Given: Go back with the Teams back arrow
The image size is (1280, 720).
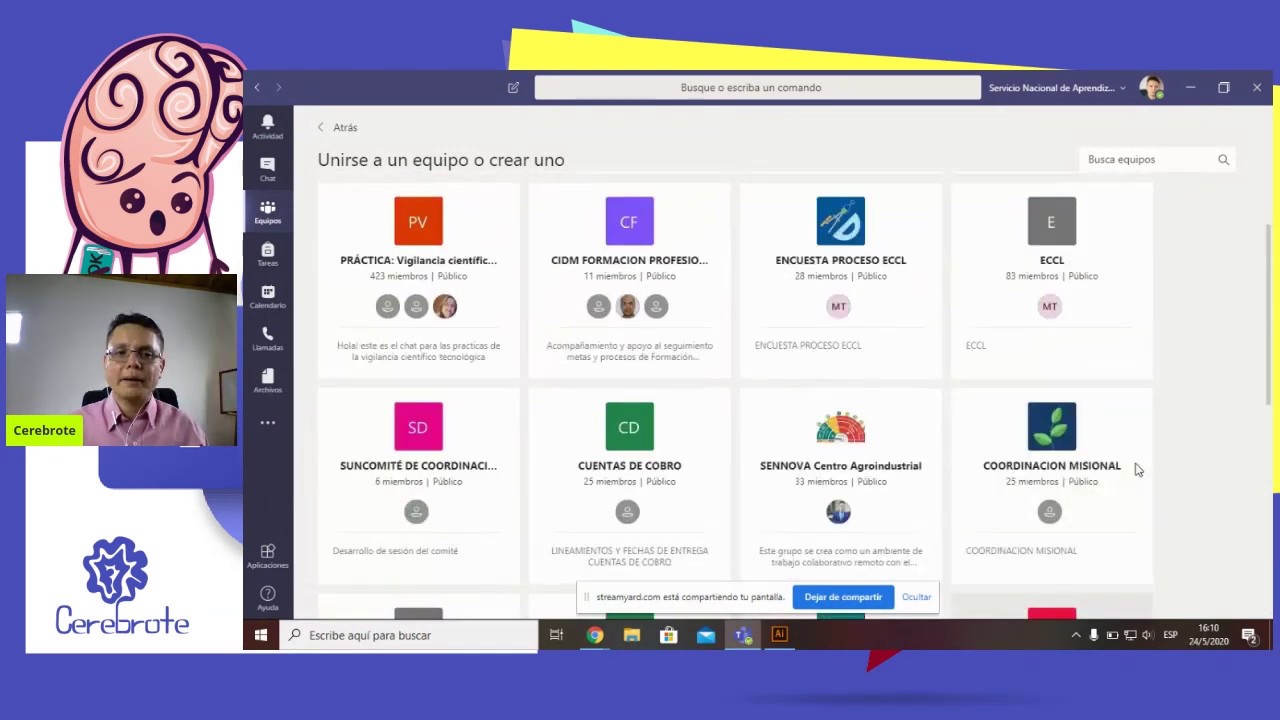Looking at the screenshot, I should click(257, 88).
